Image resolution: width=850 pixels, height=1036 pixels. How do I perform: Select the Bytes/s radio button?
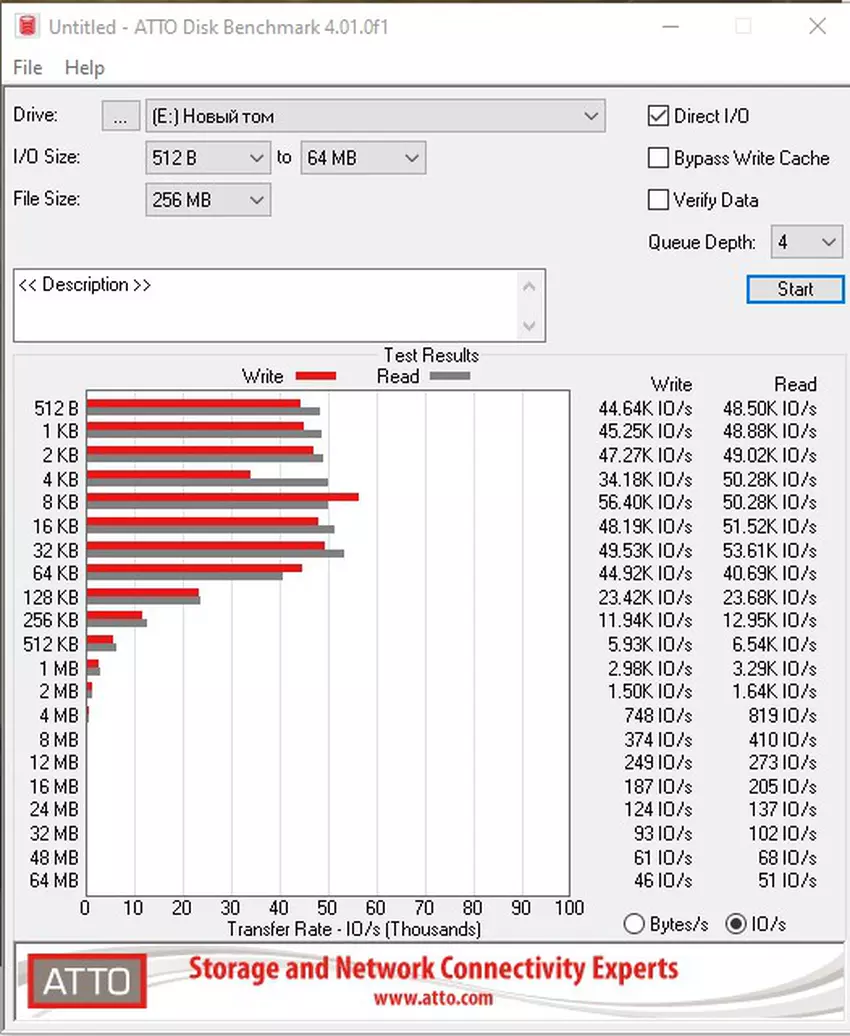coord(634,924)
